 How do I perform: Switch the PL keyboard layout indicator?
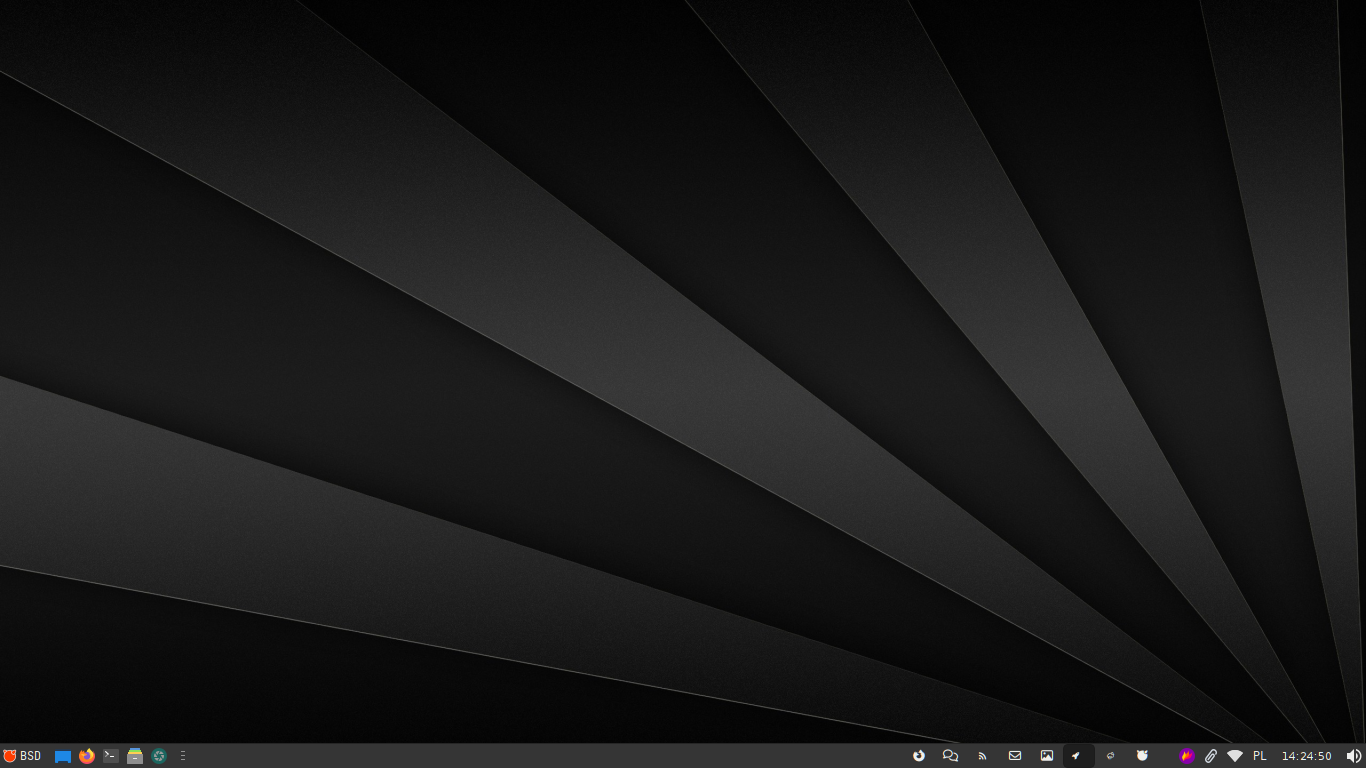(1260, 756)
